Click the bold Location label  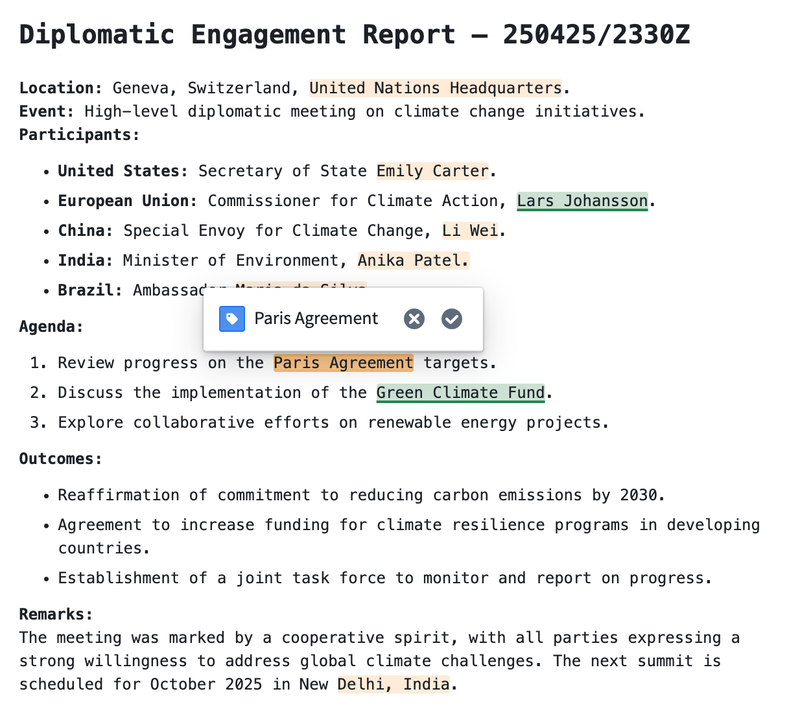[x=60, y=88]
